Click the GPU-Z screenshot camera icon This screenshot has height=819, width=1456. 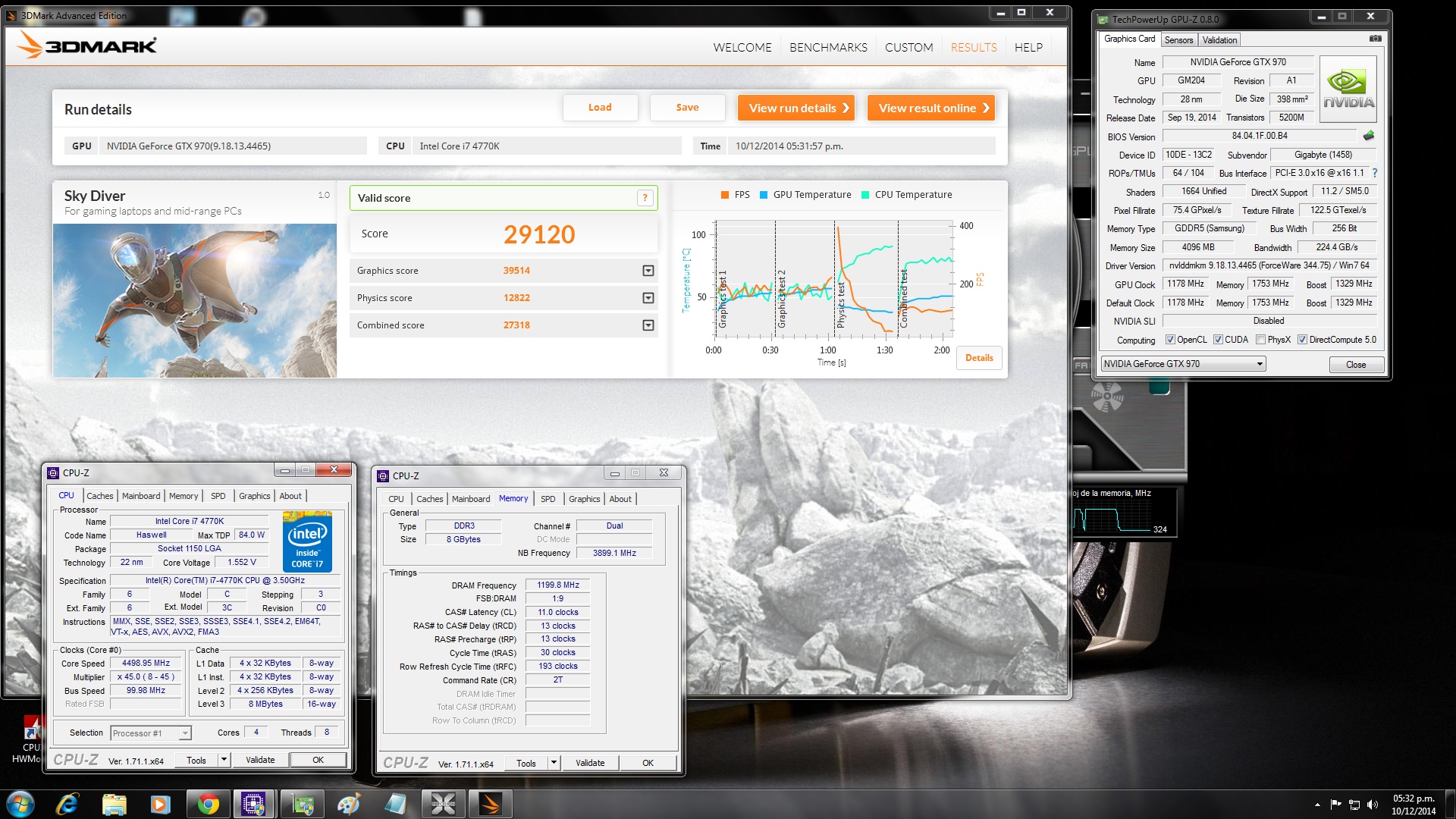tap(1375, 39)
